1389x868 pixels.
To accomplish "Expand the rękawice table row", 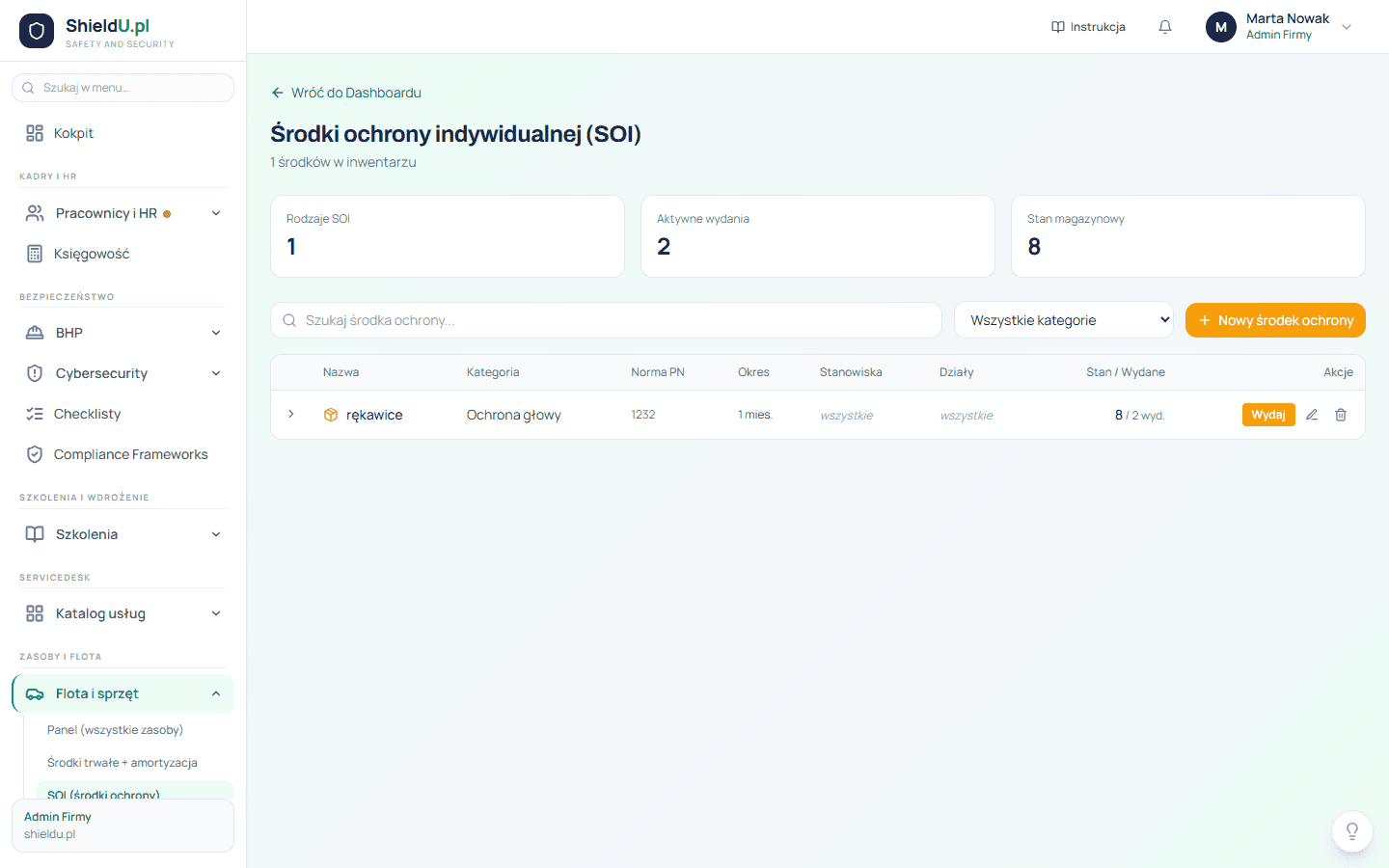I will pos(291,415).
